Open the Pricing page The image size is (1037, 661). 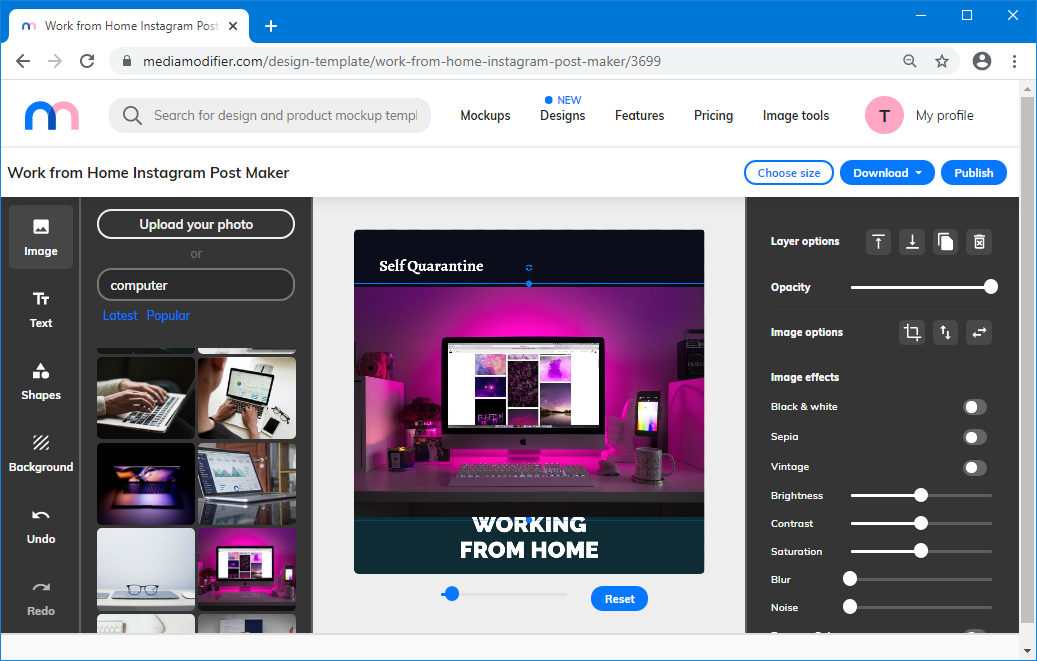[713, 116]
